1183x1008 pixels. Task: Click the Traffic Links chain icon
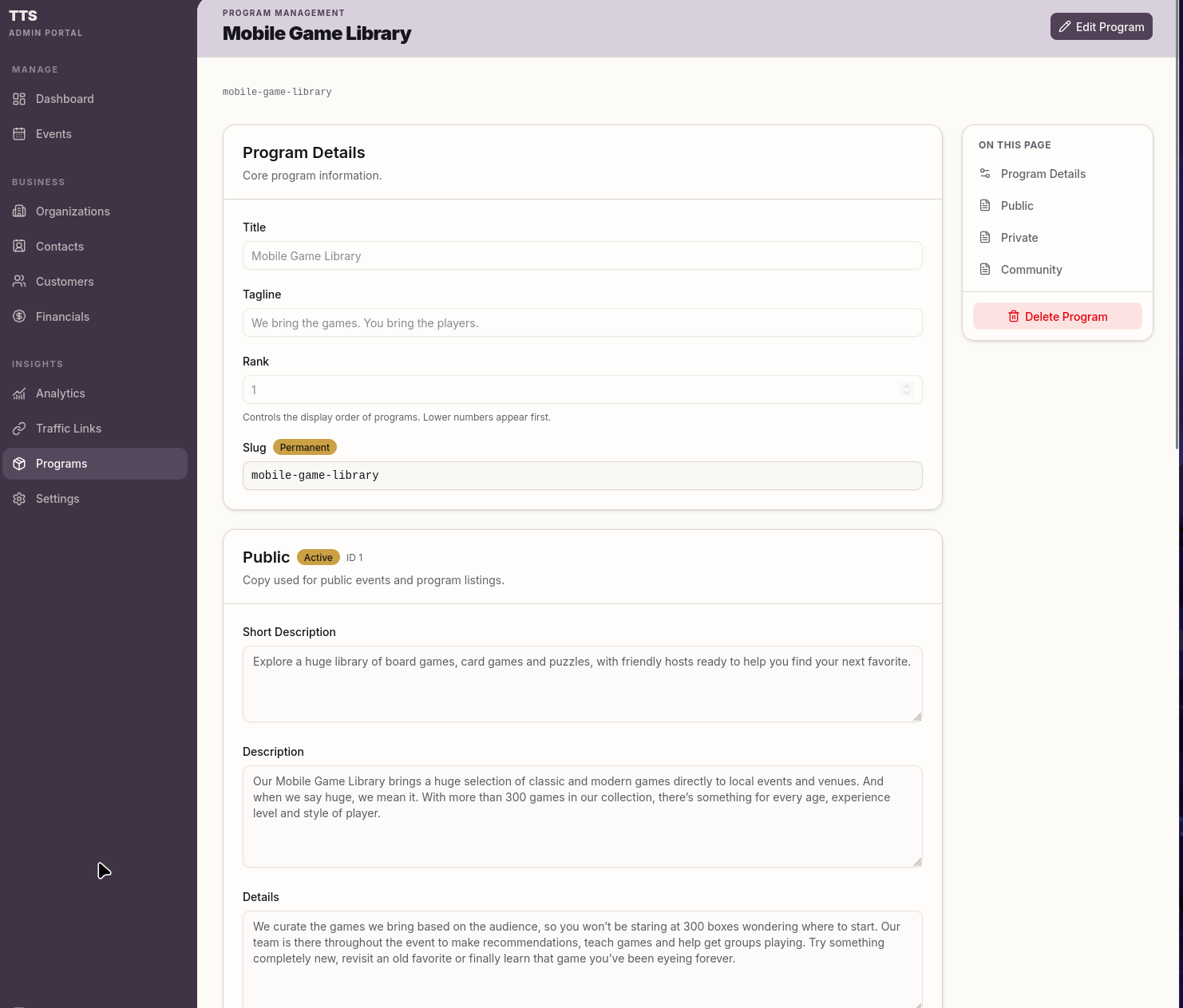tap(19, 429)
